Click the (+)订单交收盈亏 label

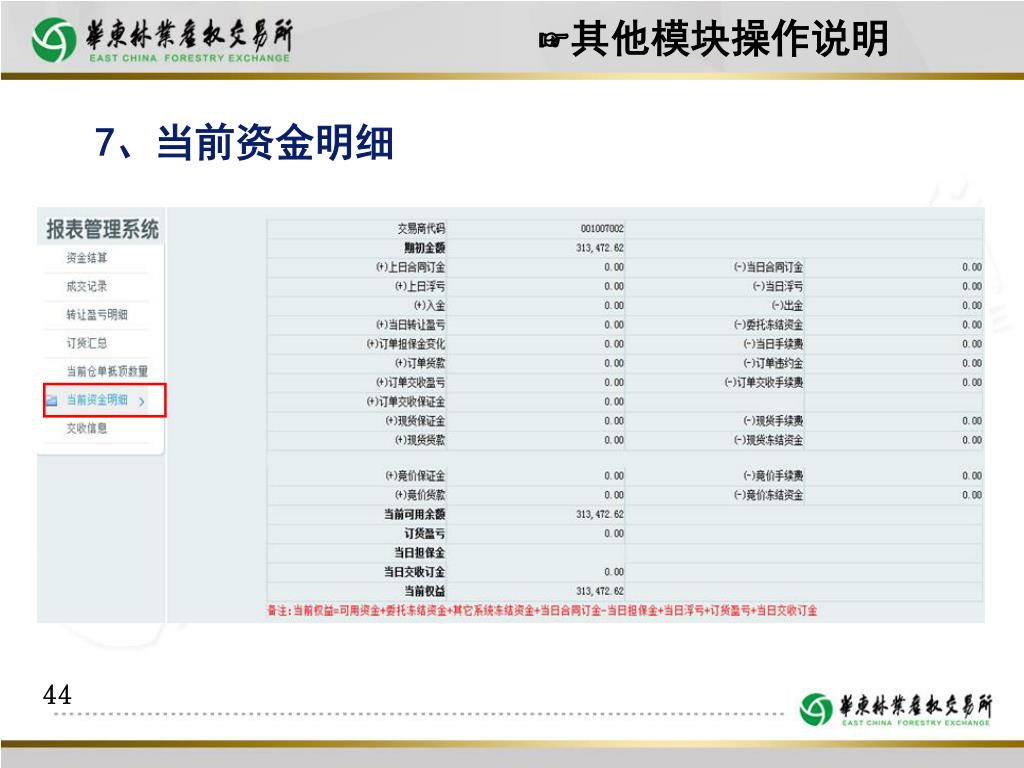pyautogui.click(x=411, y=383)
